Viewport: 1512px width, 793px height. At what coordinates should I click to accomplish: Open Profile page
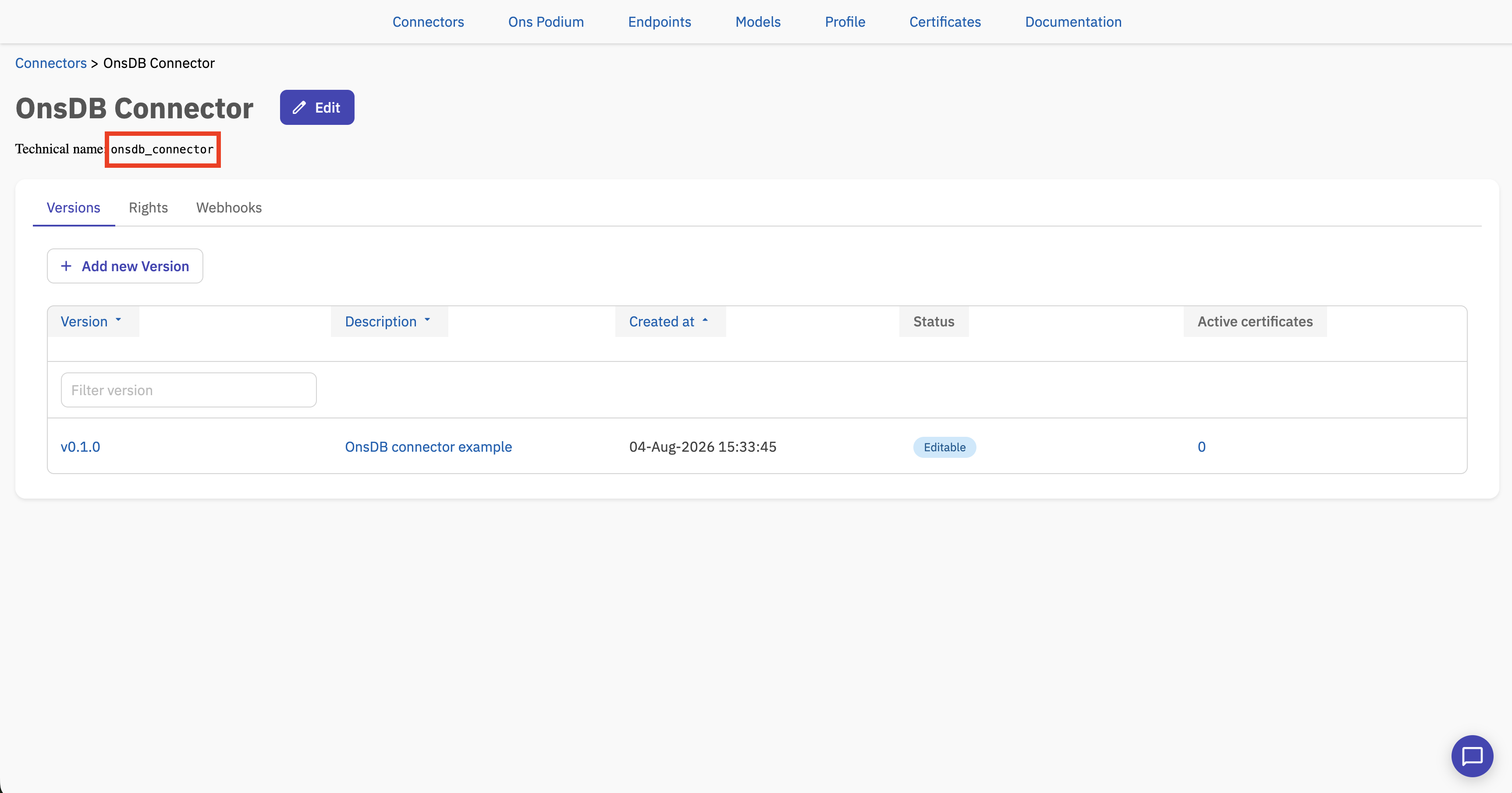(x=845, y=22)
